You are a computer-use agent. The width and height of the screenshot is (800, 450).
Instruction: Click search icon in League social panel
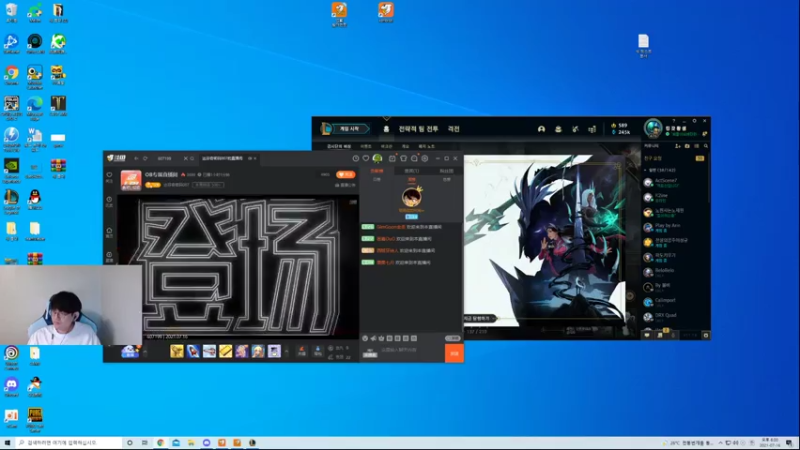pyautogui.click(x=706, y=146)
